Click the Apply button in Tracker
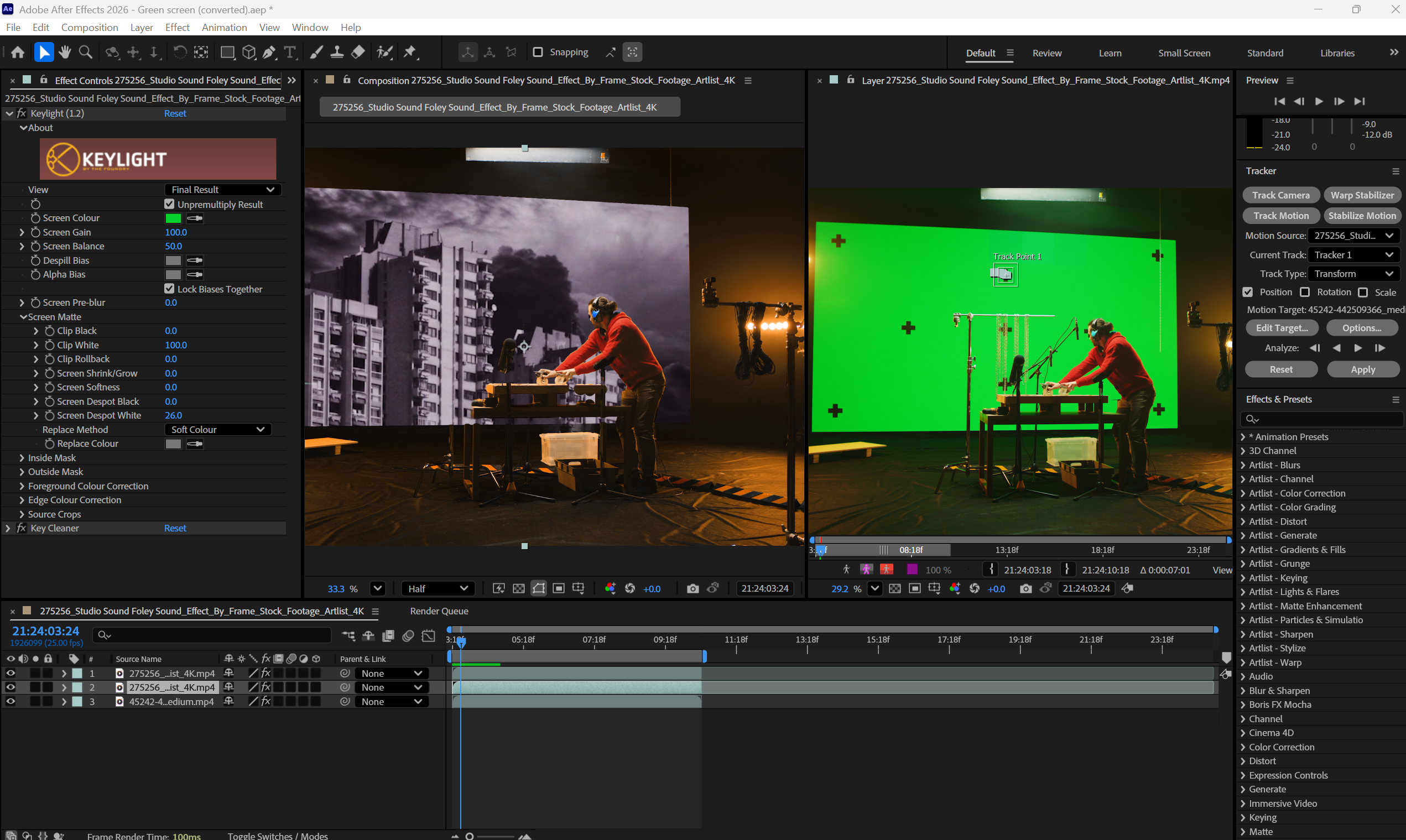The width and height of the screenshot is (1406, 840). pyautogui.click(x=1363, y=369)
